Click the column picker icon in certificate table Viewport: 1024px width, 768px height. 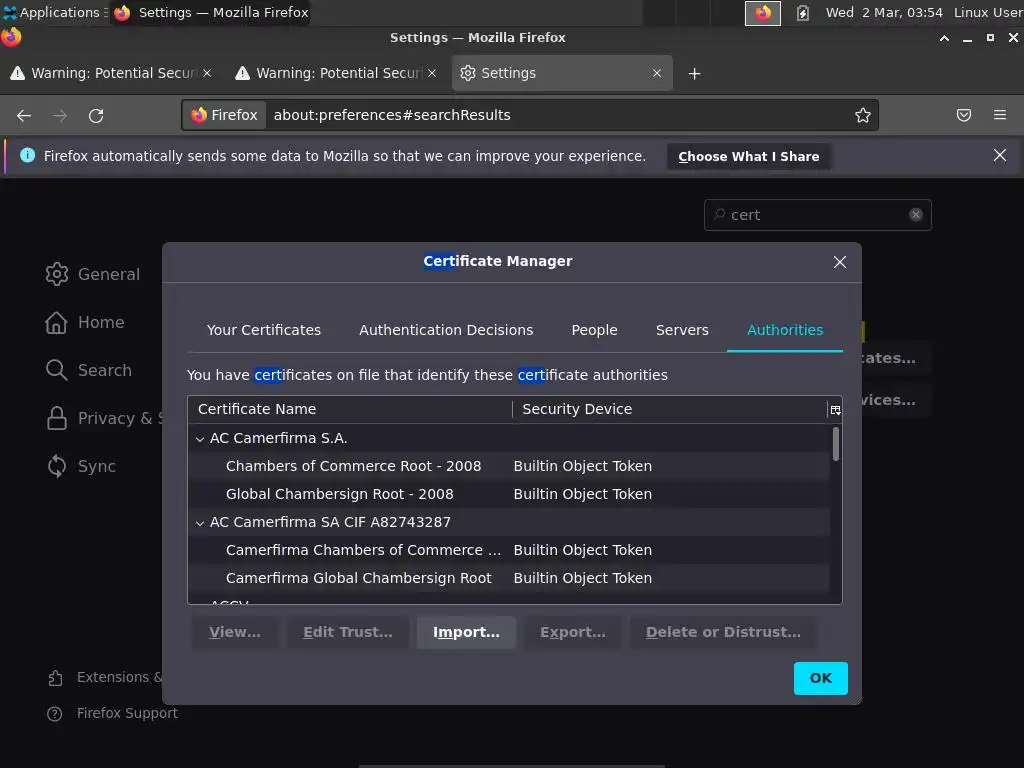pos(835,410)
